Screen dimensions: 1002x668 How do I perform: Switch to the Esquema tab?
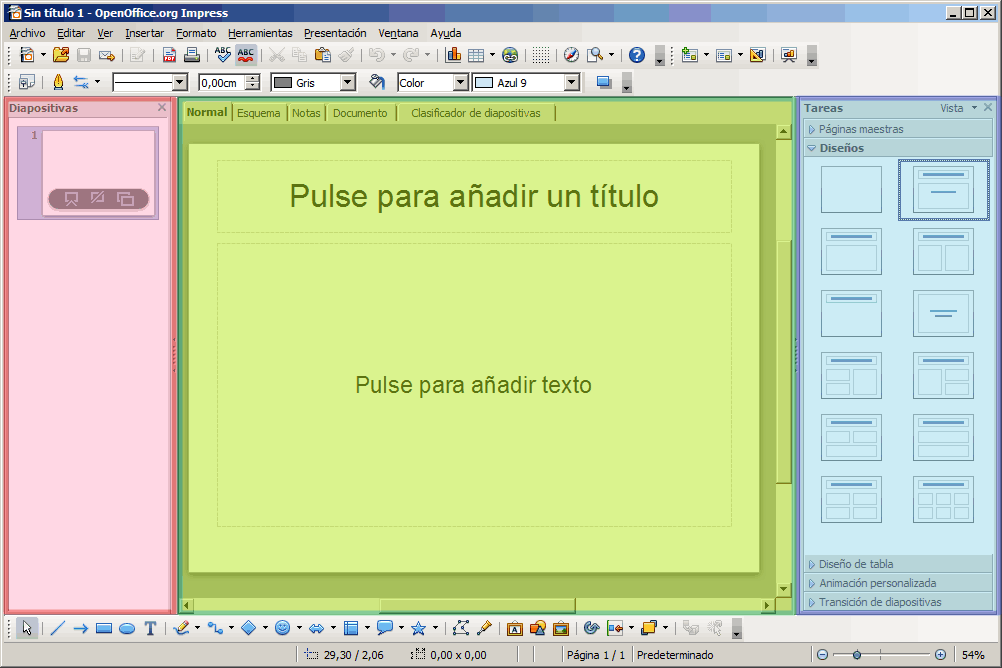coord(259,113)
